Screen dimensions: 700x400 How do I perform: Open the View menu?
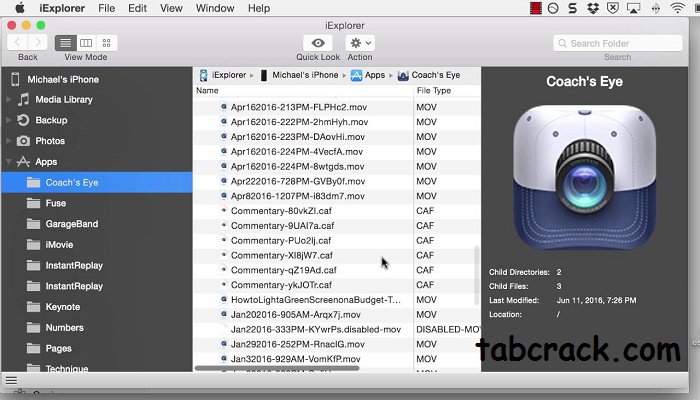pos(171,8)
